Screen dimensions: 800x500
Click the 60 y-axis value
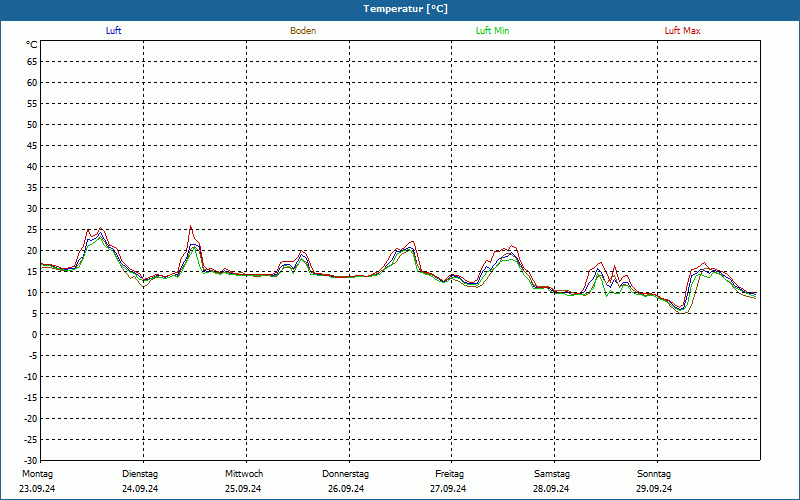(x=32, y=83)
